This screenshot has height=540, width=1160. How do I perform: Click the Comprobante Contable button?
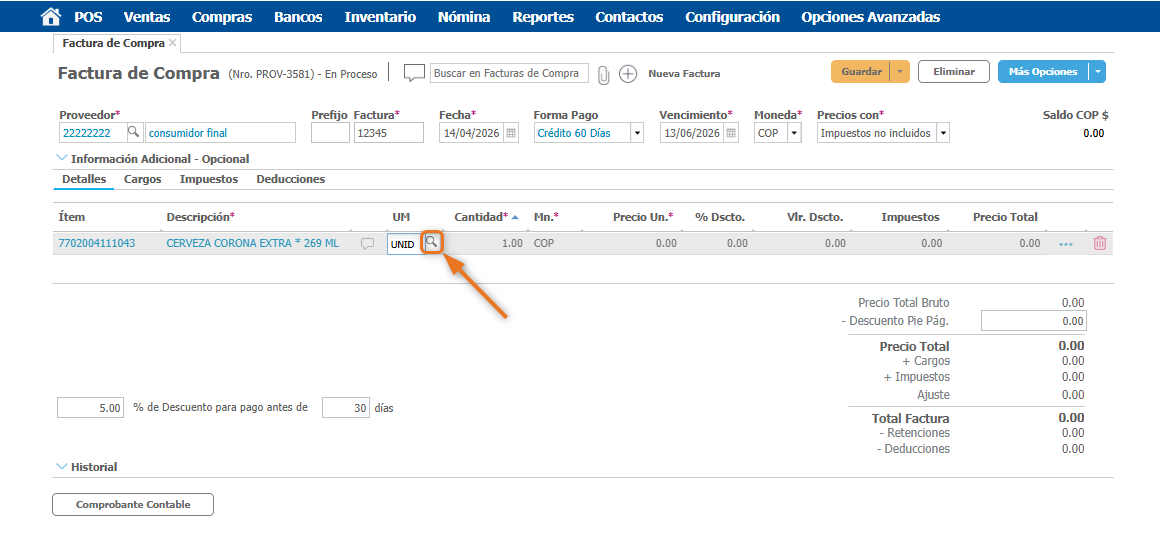tap(133, 505)
